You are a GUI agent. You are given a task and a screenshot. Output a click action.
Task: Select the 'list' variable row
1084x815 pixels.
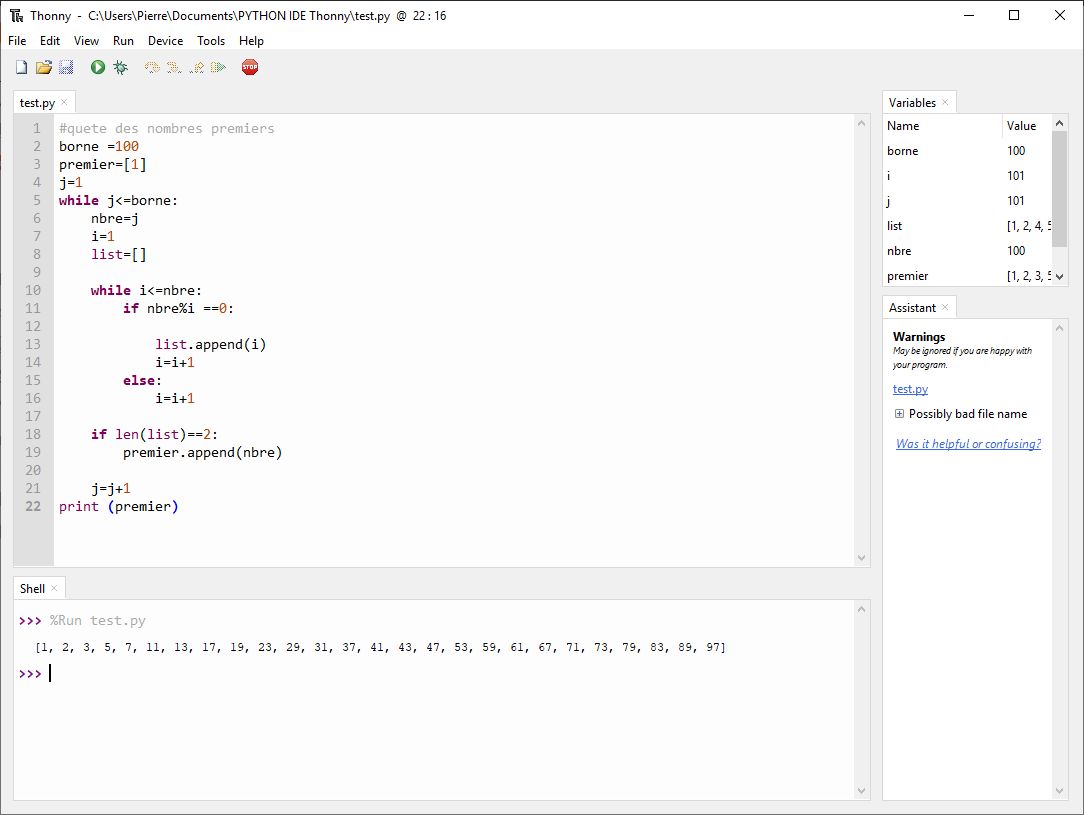[x=967, y=225]
